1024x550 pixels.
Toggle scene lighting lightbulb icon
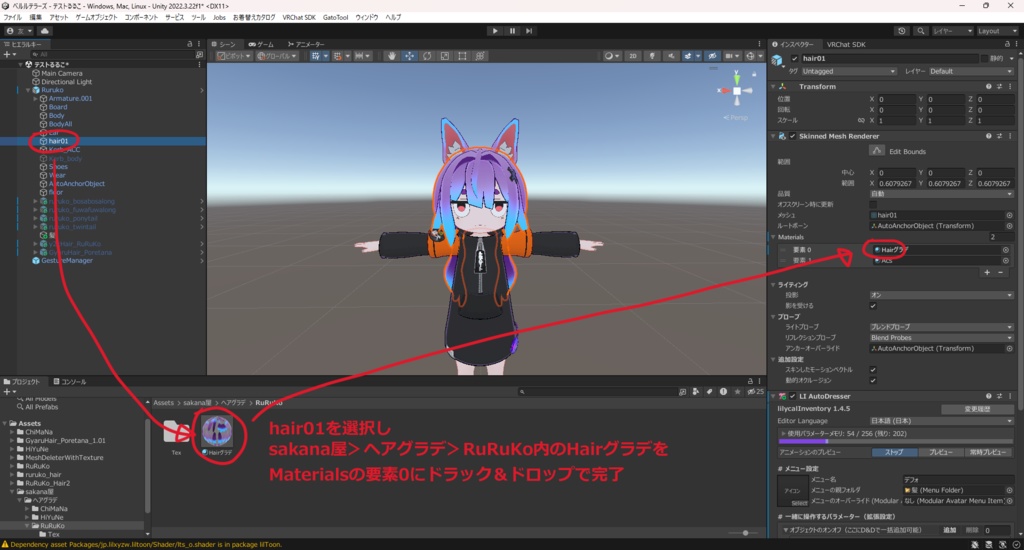click(x=652, y=56)
